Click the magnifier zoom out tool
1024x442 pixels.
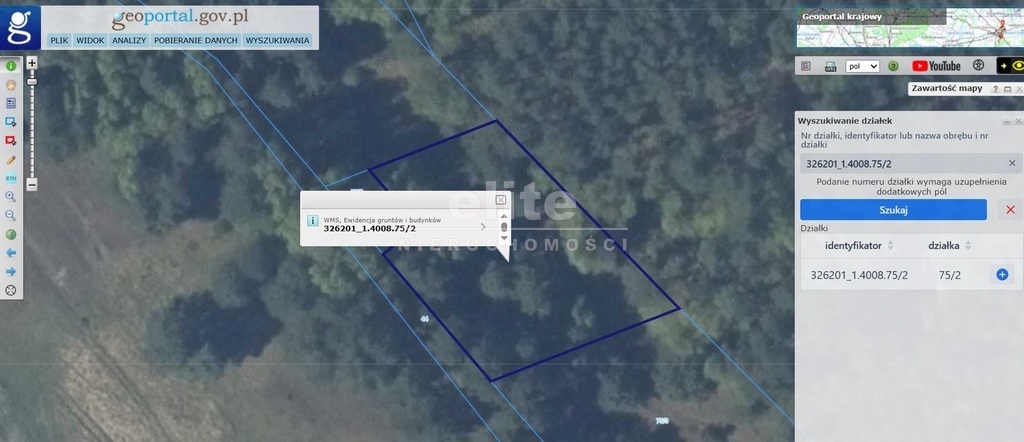11,215
